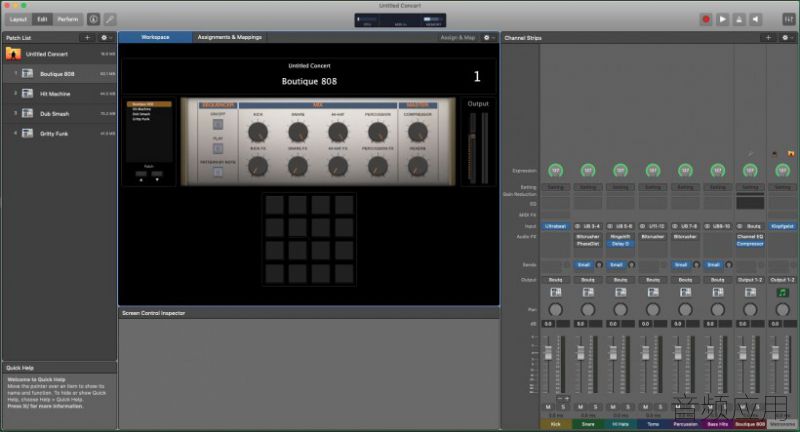This screenshot has height=432, width=800.
Task: Toggle the sequencer ON/OFF button on 808 panel
Action: tap(218, 124)
